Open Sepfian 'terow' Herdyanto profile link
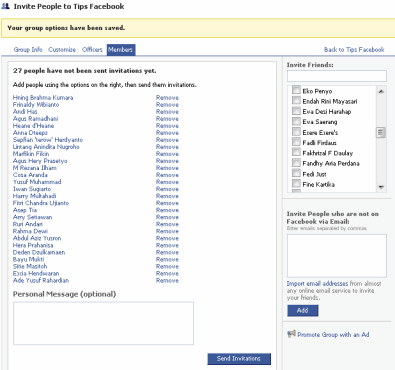This screenshot has width=395, height=370. coord(48,140)
